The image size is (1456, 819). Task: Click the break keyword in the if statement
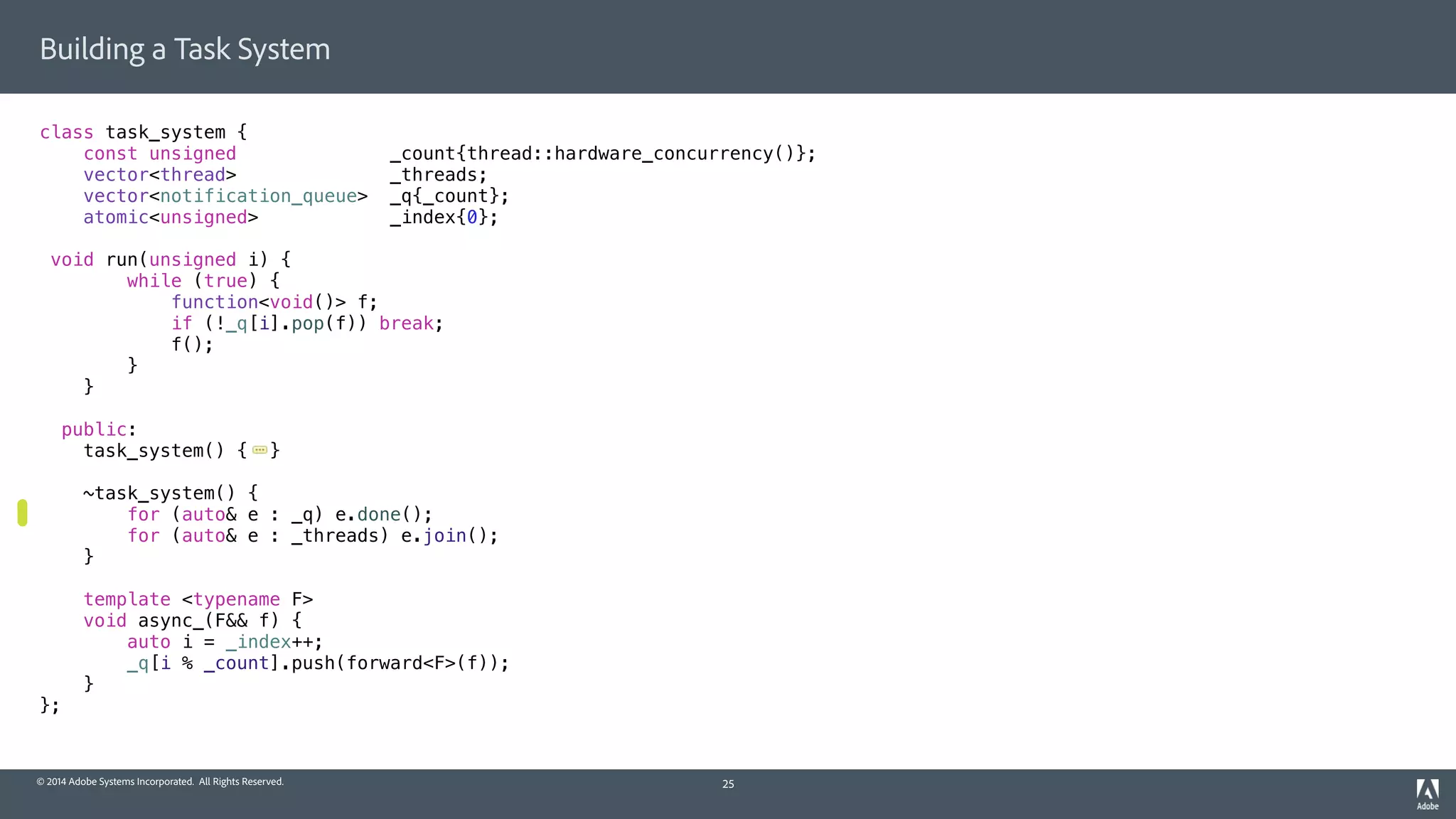click(406, 323)
